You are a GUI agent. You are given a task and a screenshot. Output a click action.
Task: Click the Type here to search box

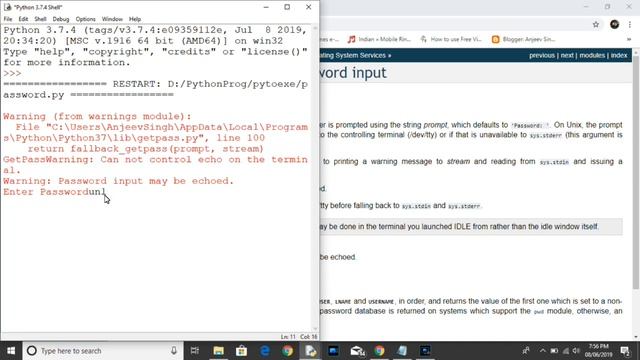[102, 351]
